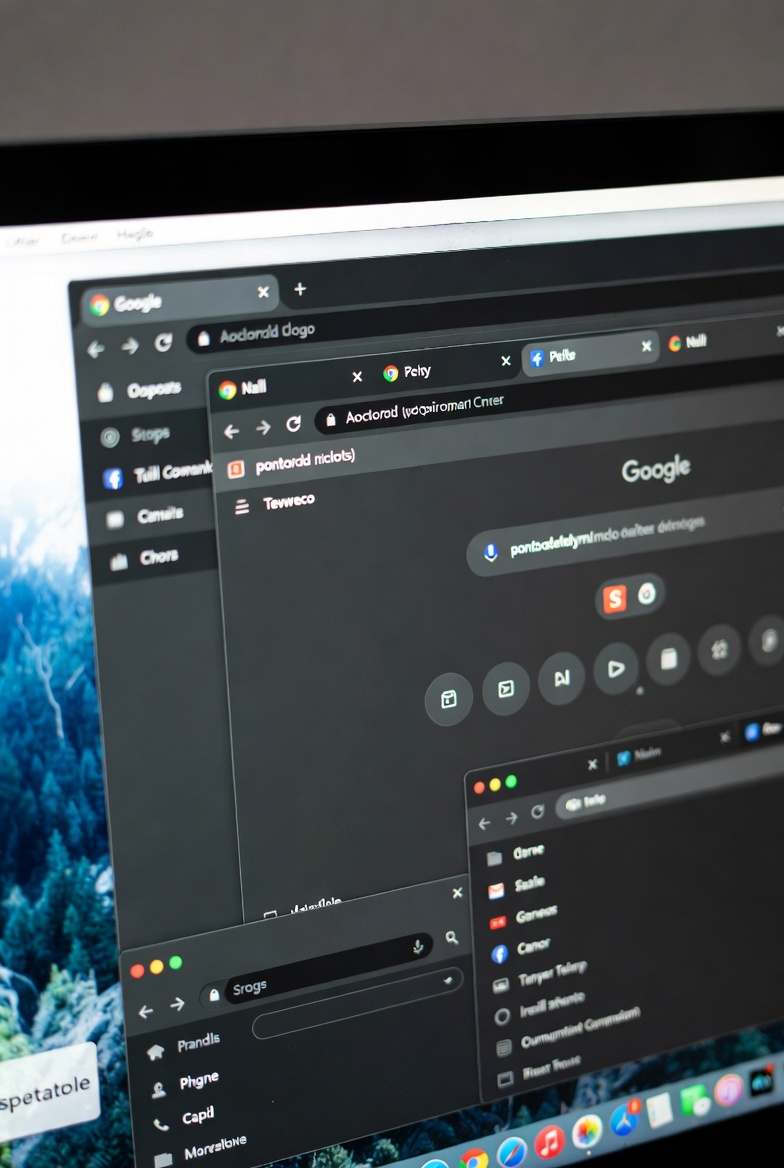Open a new tab with plus button
Image resolution: width=784 pixels, height=1168 pixels.
(299, 290)
